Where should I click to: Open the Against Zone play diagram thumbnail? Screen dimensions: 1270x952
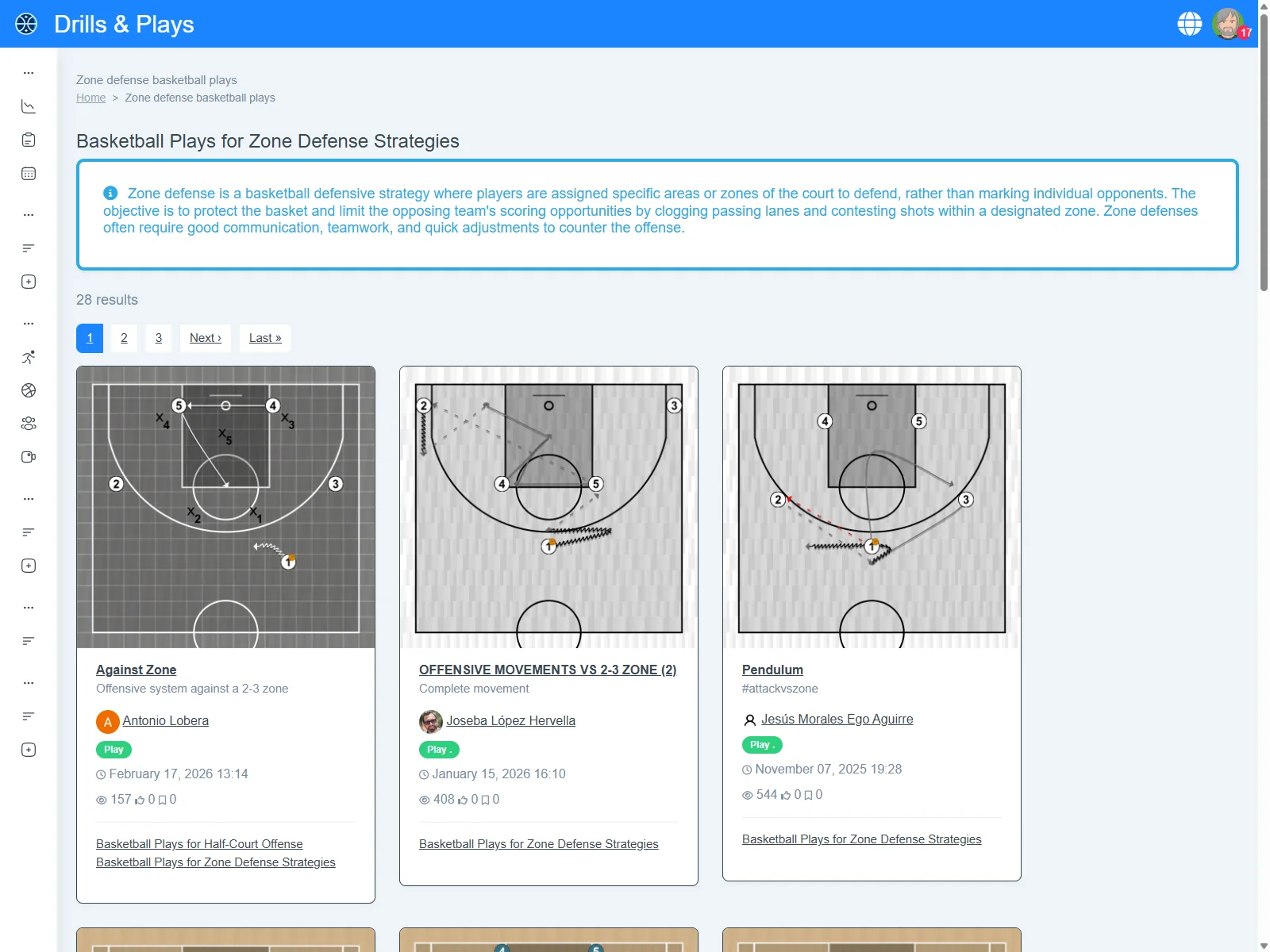[x=225, y=507]
